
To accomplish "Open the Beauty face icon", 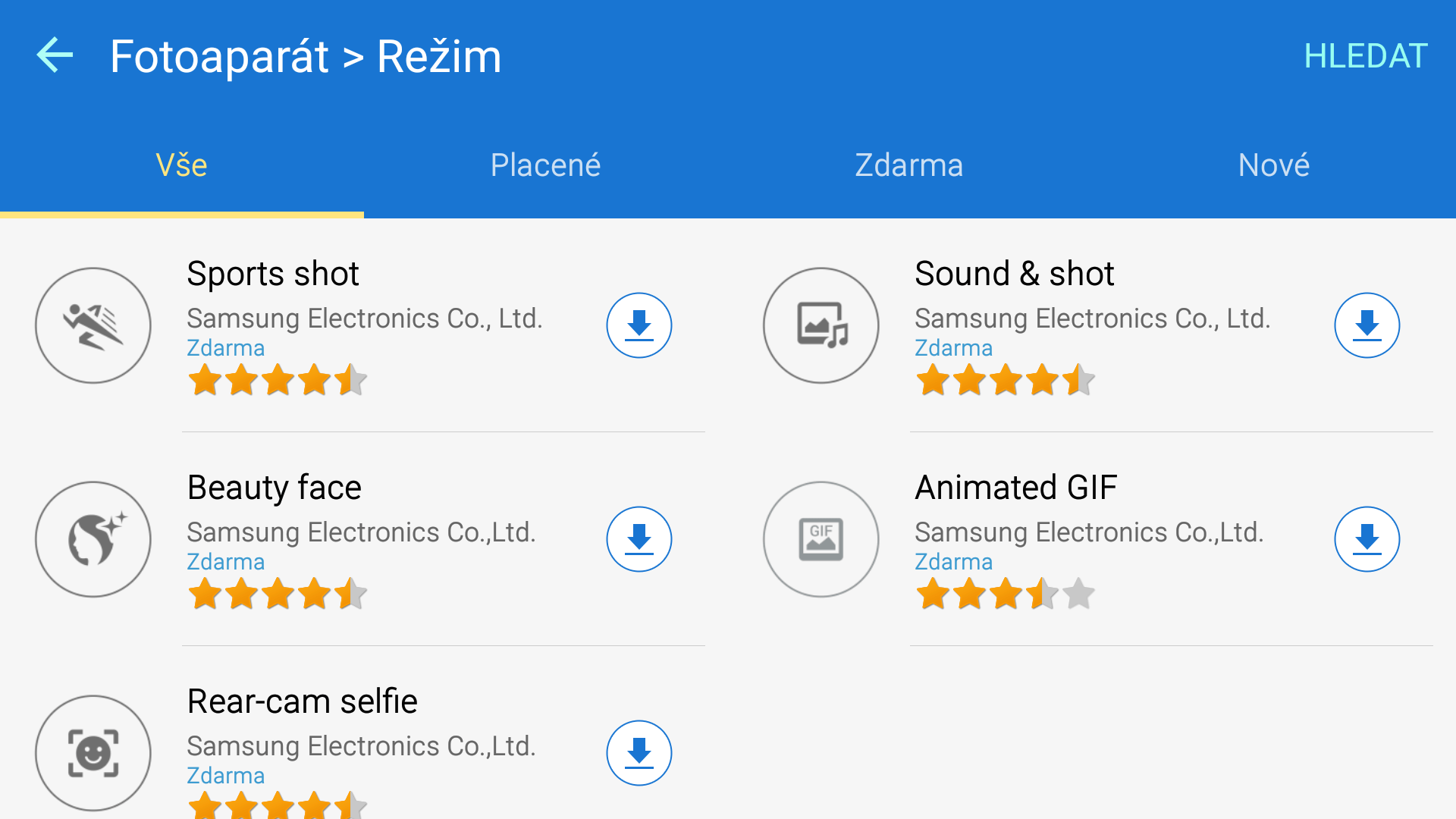I will [x=93, y=539].
